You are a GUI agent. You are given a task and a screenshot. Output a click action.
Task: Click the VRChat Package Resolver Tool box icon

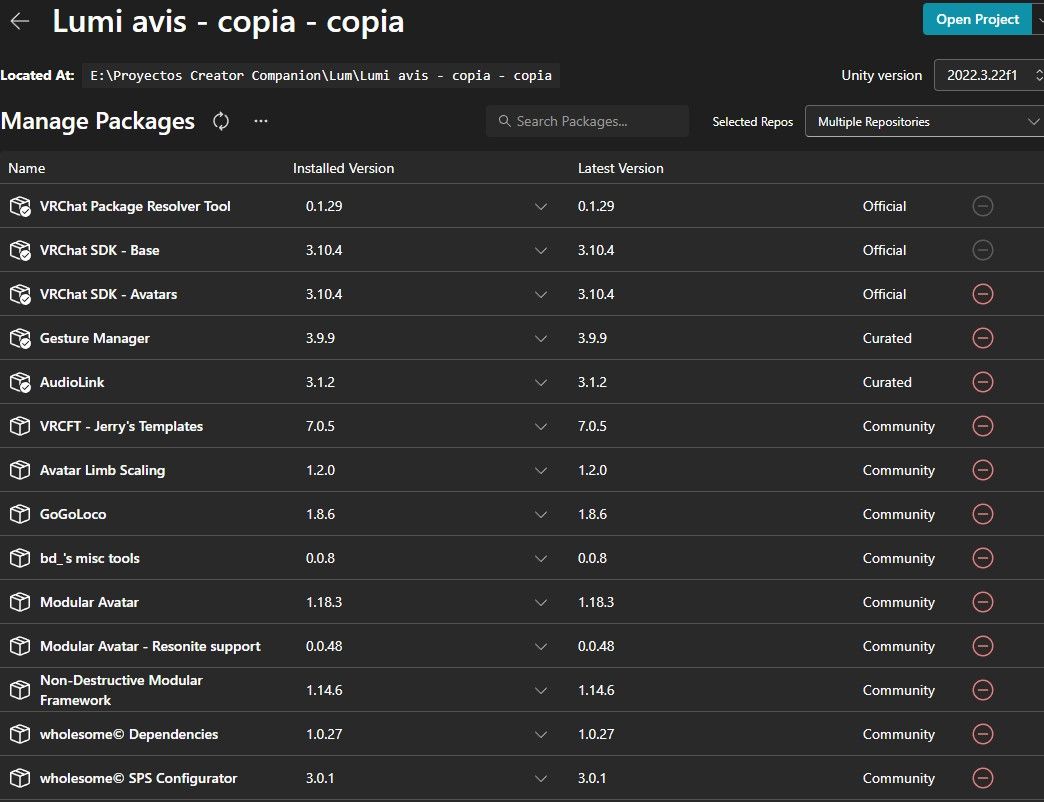coord(20,206)
